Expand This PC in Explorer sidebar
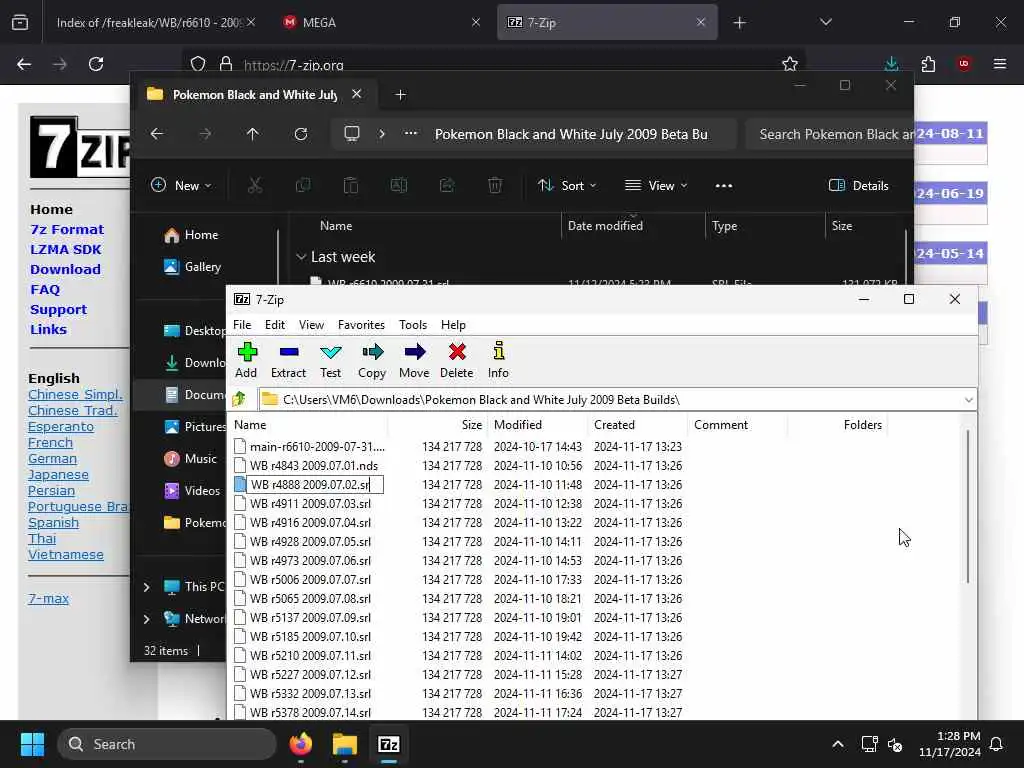 tap(146, 587)
